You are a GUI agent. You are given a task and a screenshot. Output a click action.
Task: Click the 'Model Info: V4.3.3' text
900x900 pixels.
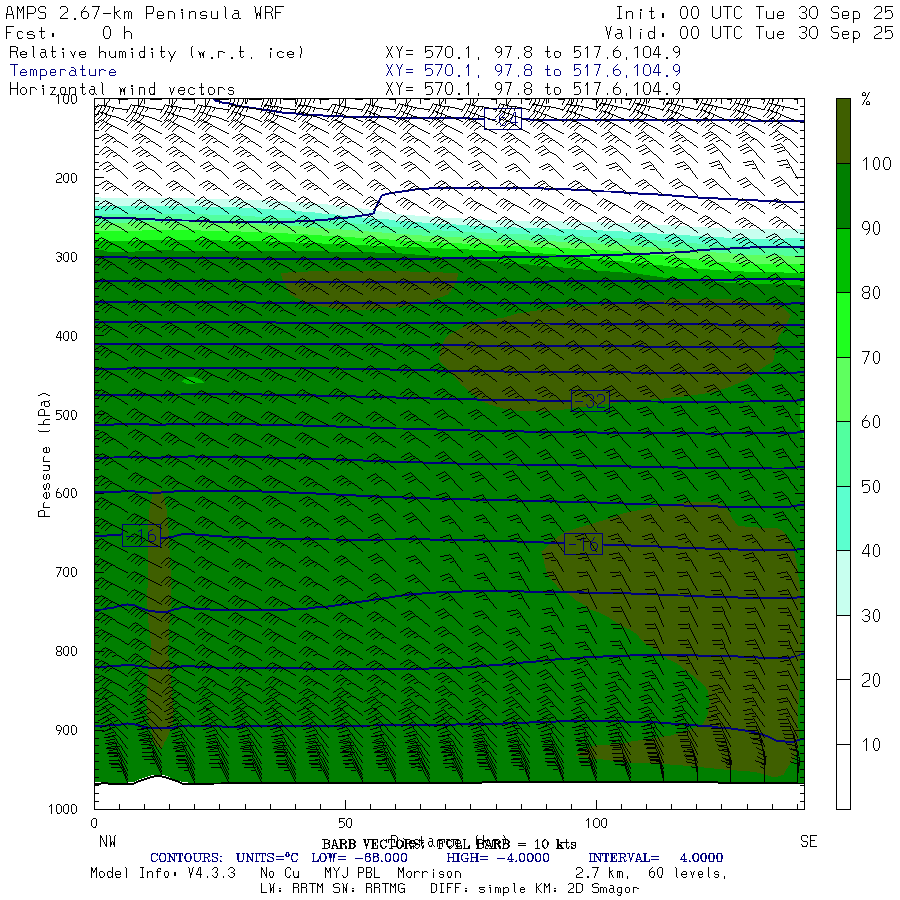[163, 873]
